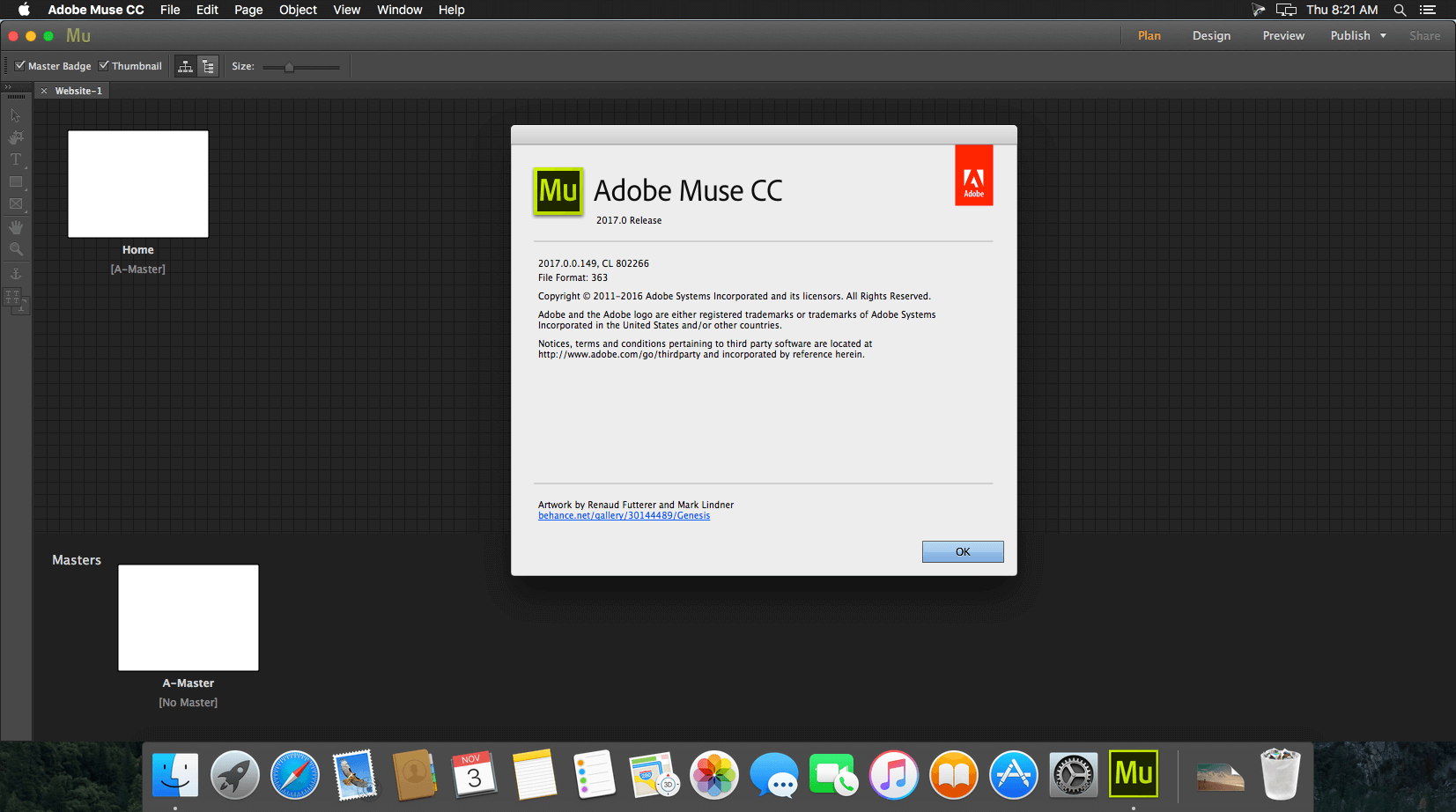This screenshot has height=812, width=1456.
Task: Select the Website-1 document tab
Action: point(78,91)
